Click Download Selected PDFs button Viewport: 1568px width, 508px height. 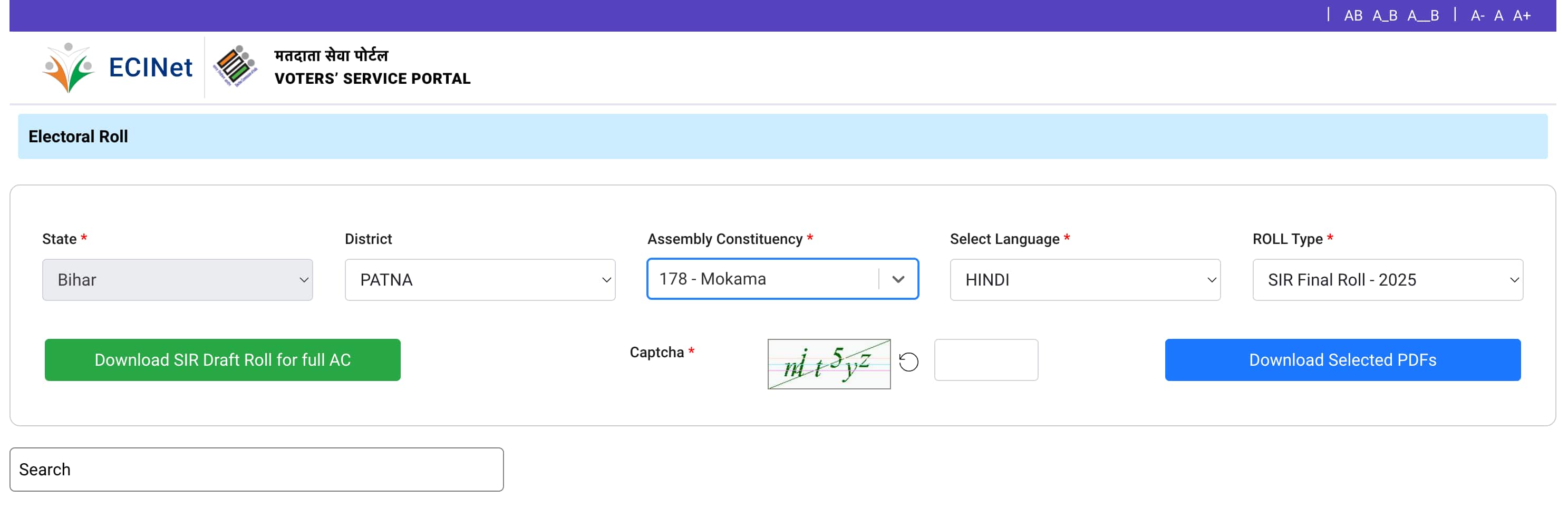point(1342,359)
